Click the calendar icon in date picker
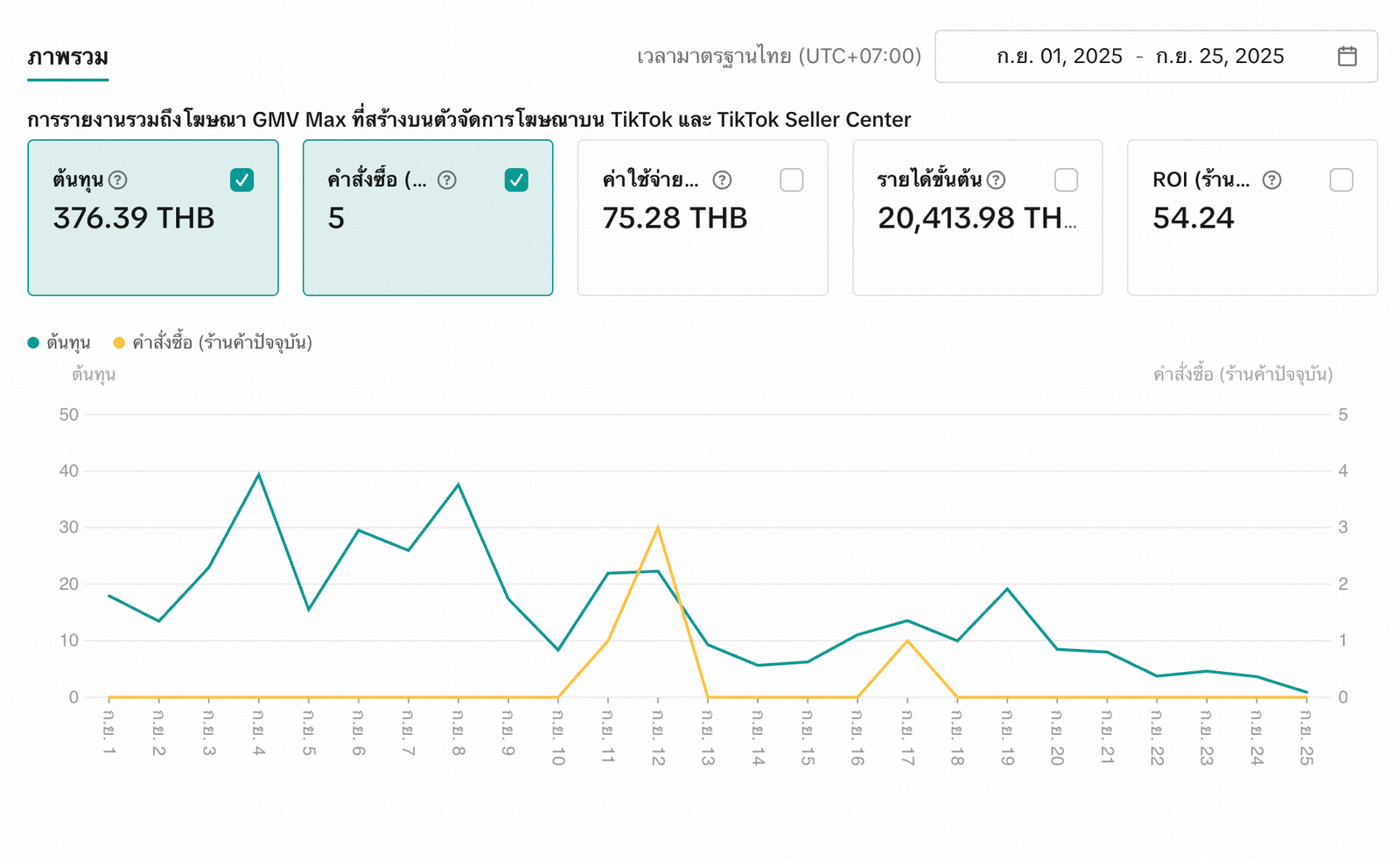1400x860 pixels. point(1347,56)
